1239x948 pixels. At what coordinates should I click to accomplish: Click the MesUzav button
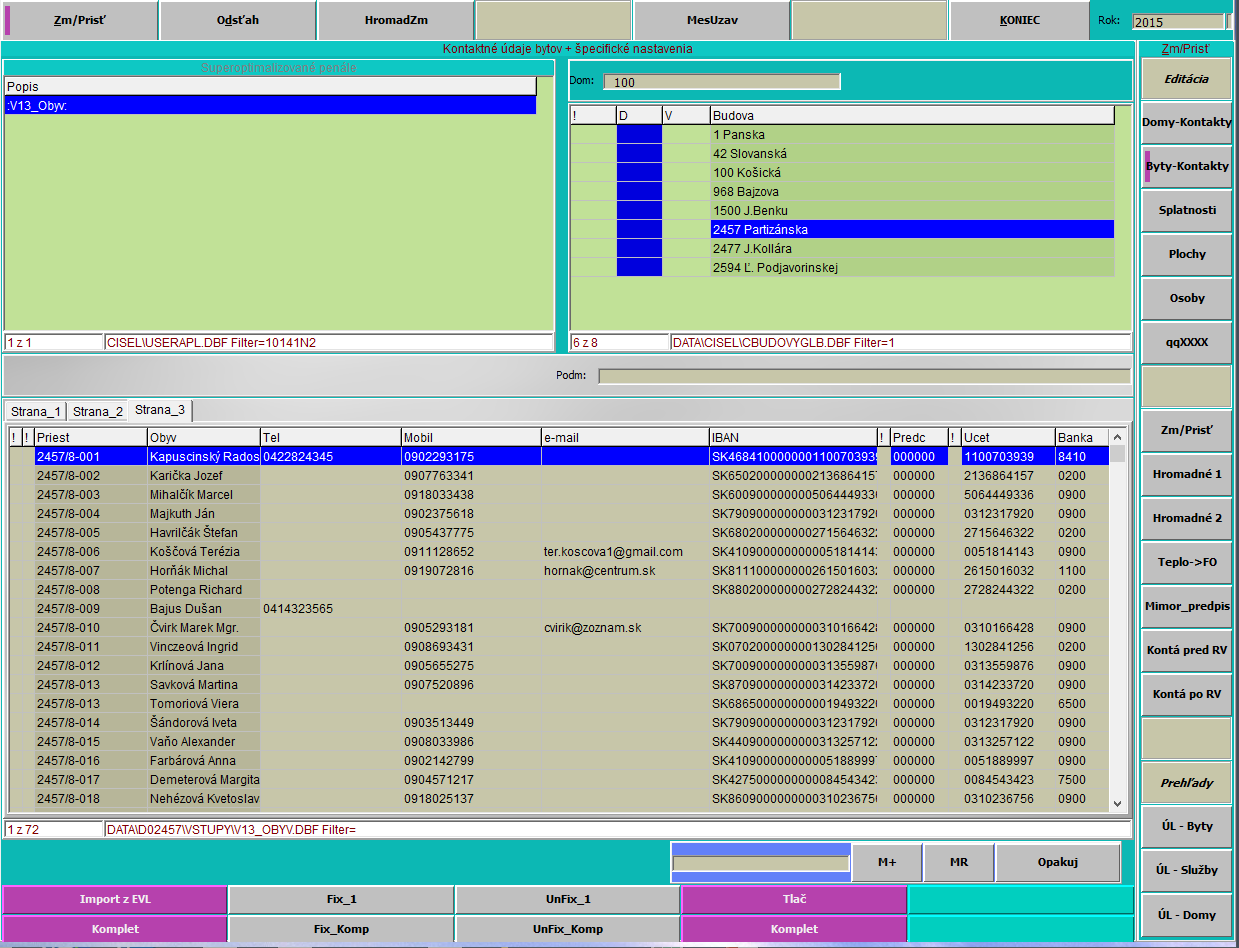pos(711,20)
